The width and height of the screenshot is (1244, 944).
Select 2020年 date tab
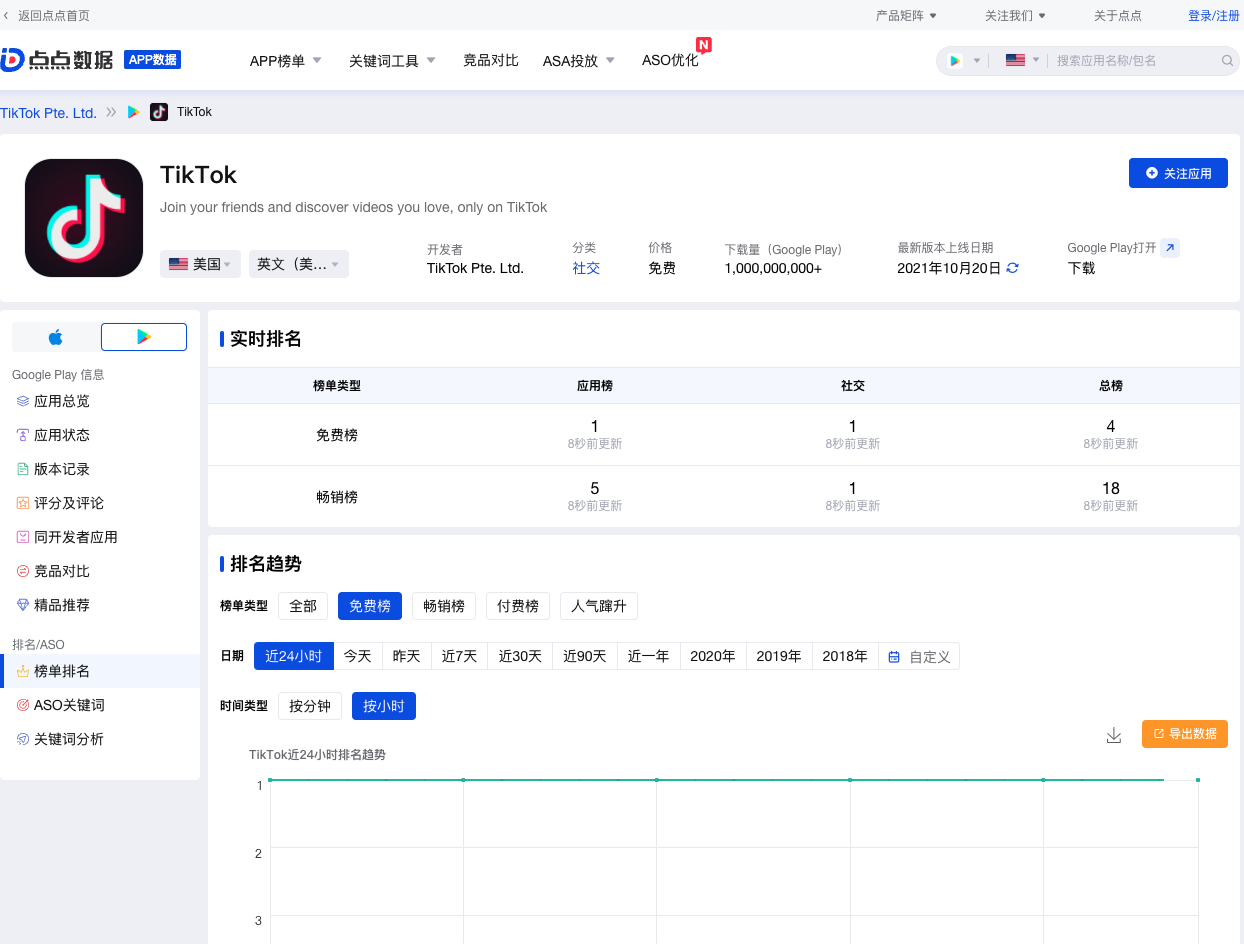click(x=713, y=656)
